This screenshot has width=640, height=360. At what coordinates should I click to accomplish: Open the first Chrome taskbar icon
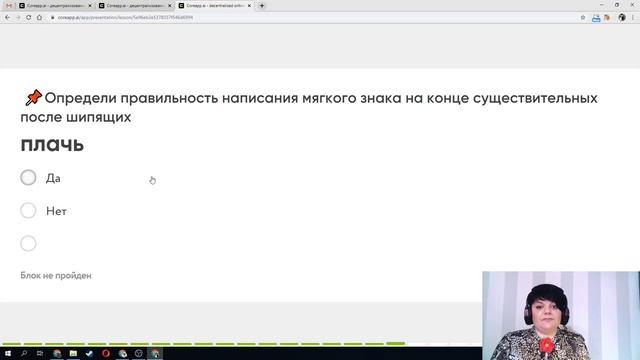(57, 353)
